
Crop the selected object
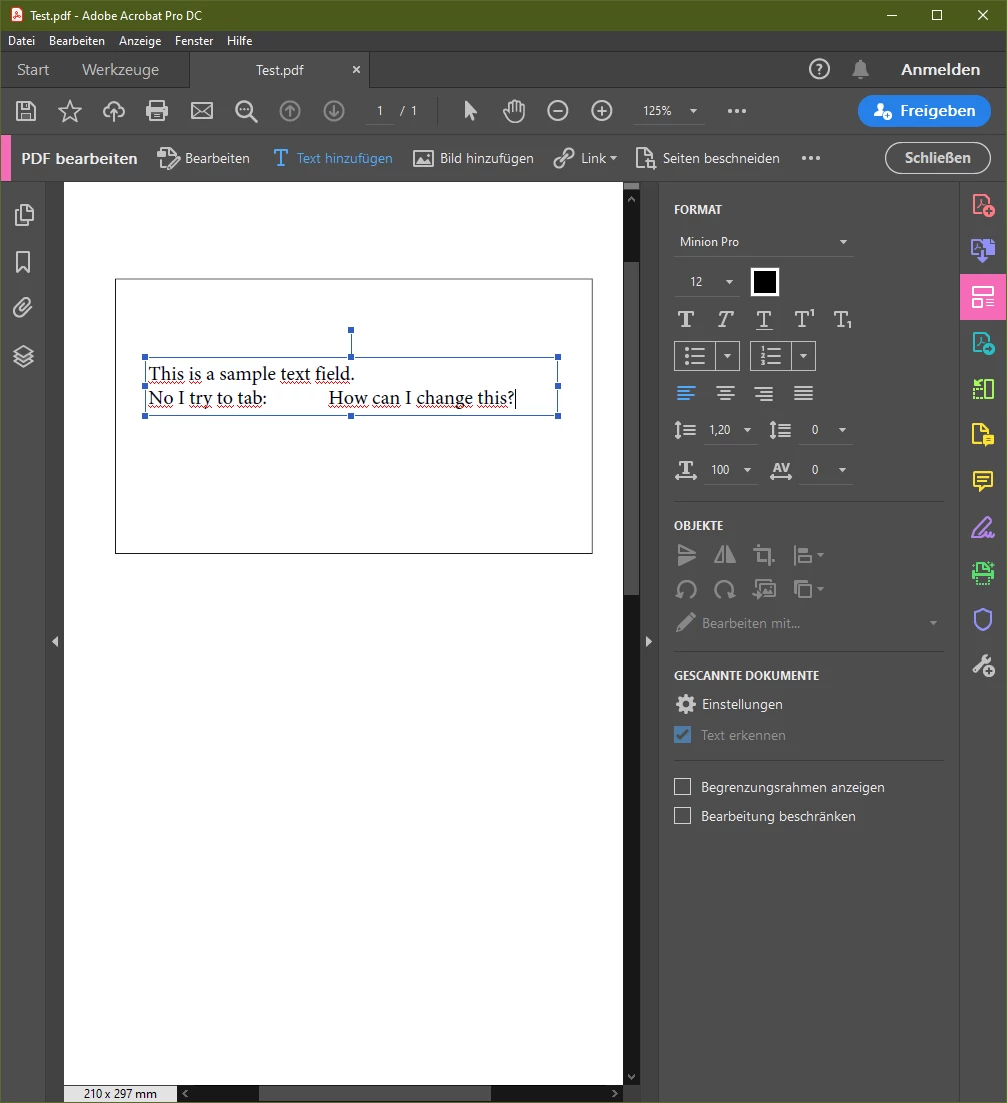764,555
